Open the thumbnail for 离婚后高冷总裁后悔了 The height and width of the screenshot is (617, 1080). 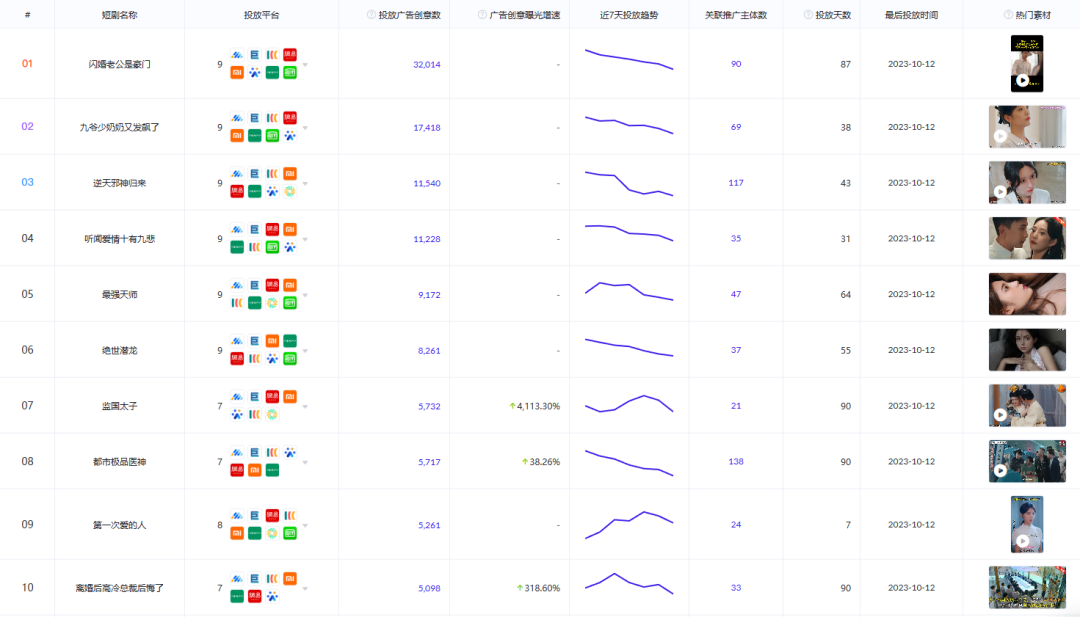click(x=1027, y=587)
